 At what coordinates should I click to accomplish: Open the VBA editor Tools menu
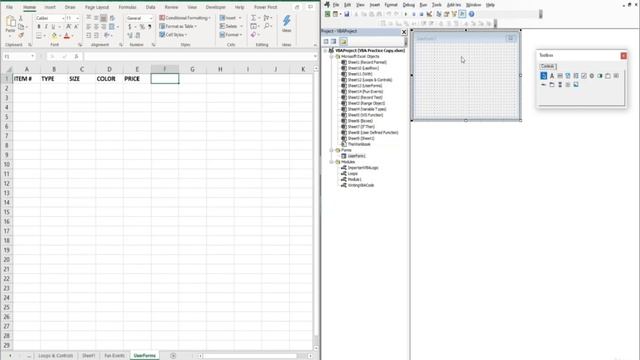click(x=437, y=5)
